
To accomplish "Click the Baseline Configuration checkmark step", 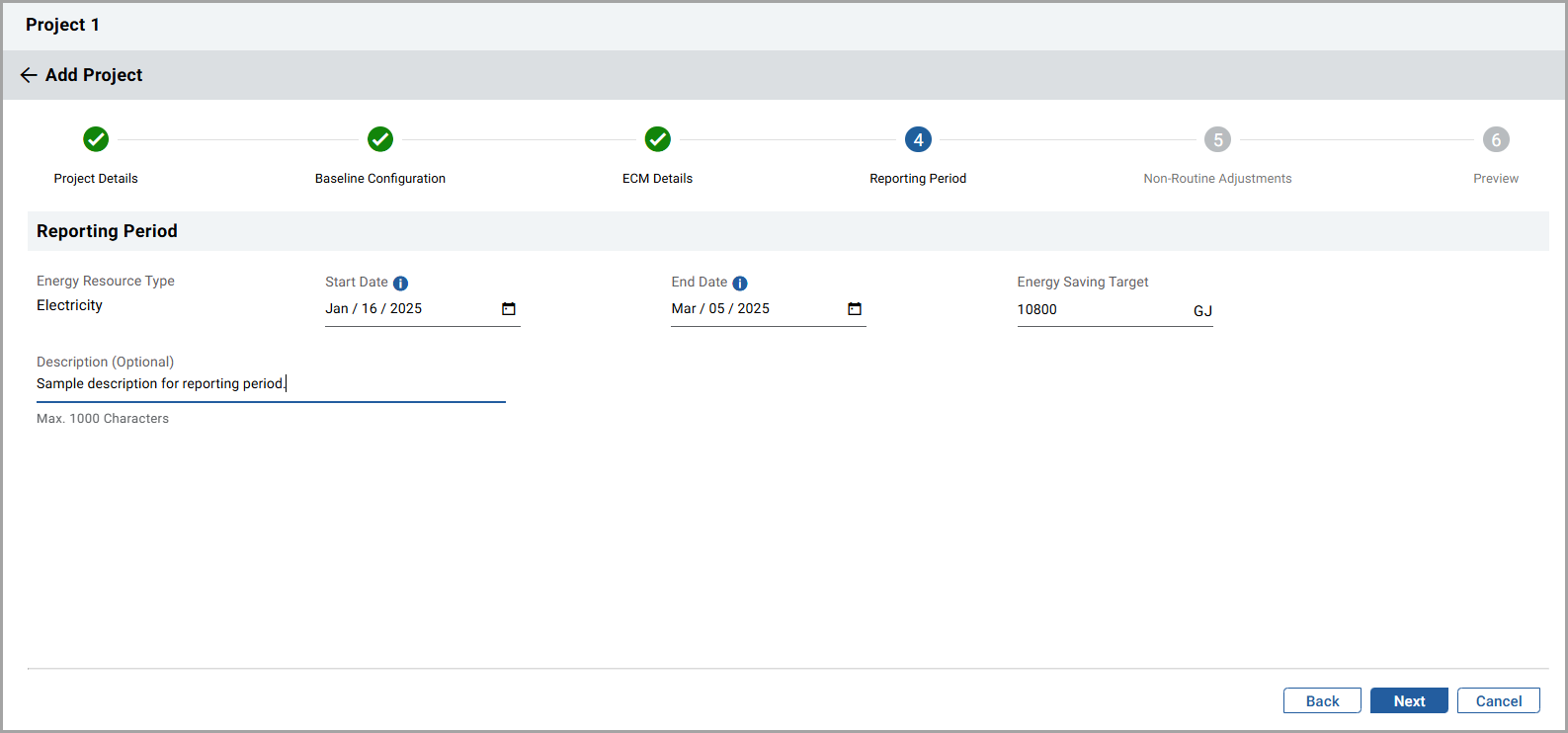I will tap(380, 139).
